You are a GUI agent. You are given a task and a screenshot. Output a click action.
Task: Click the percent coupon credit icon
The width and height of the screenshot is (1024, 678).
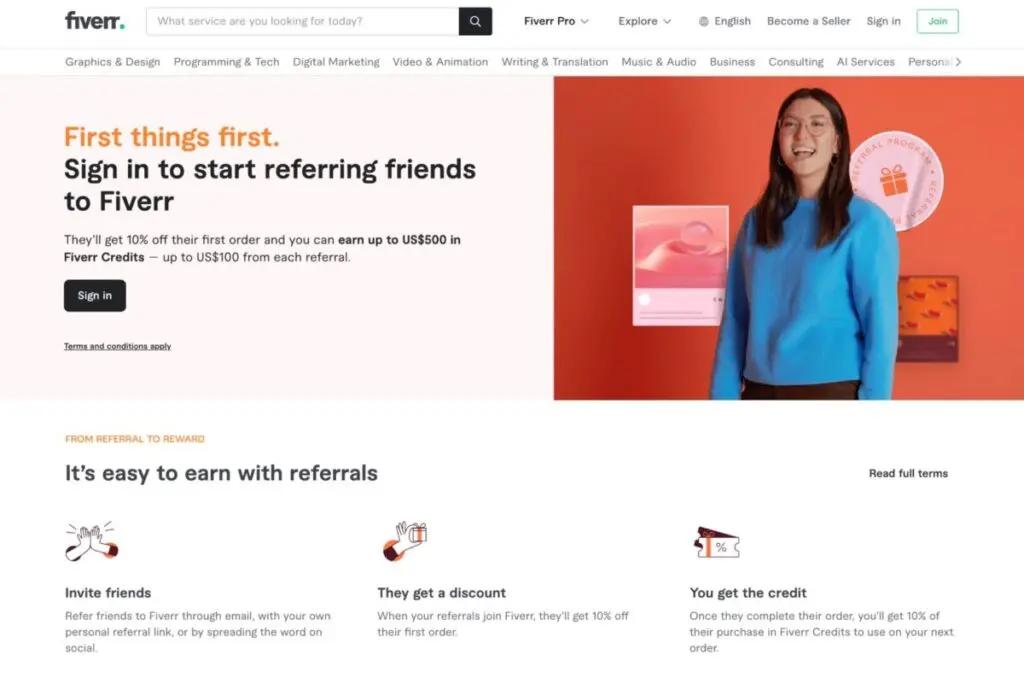716,543
